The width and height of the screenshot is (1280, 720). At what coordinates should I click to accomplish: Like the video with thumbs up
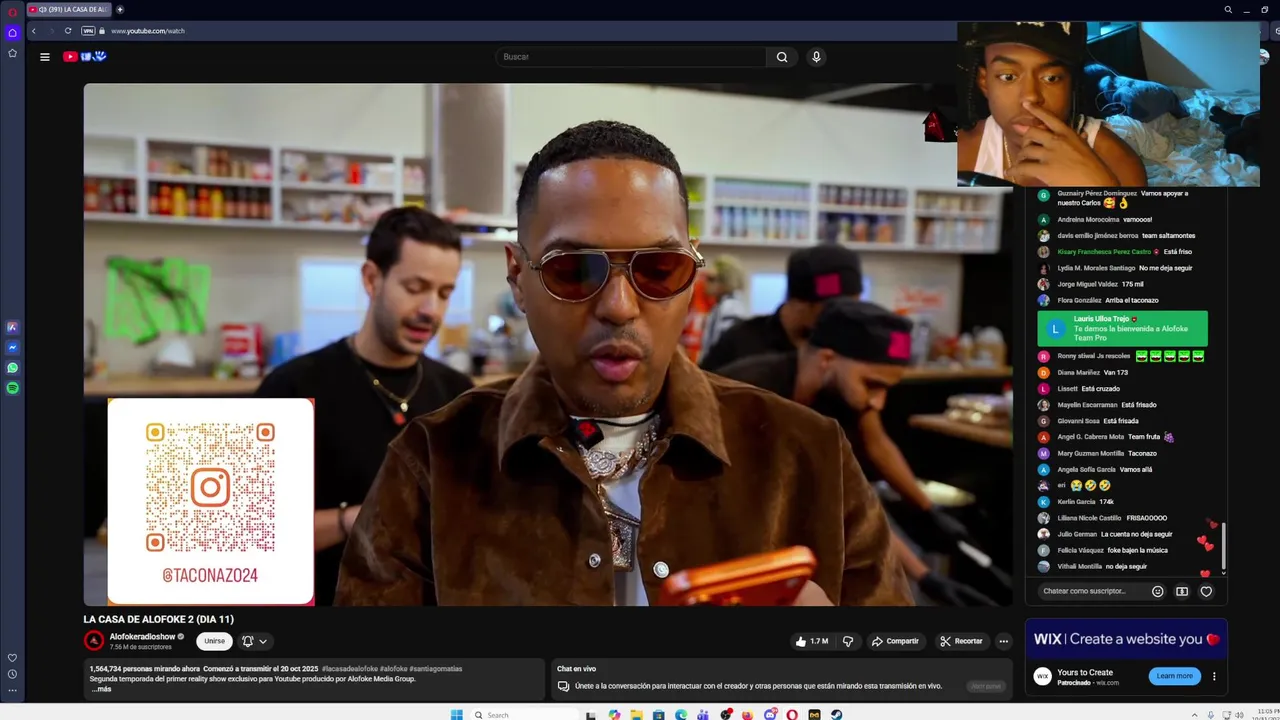812,641
